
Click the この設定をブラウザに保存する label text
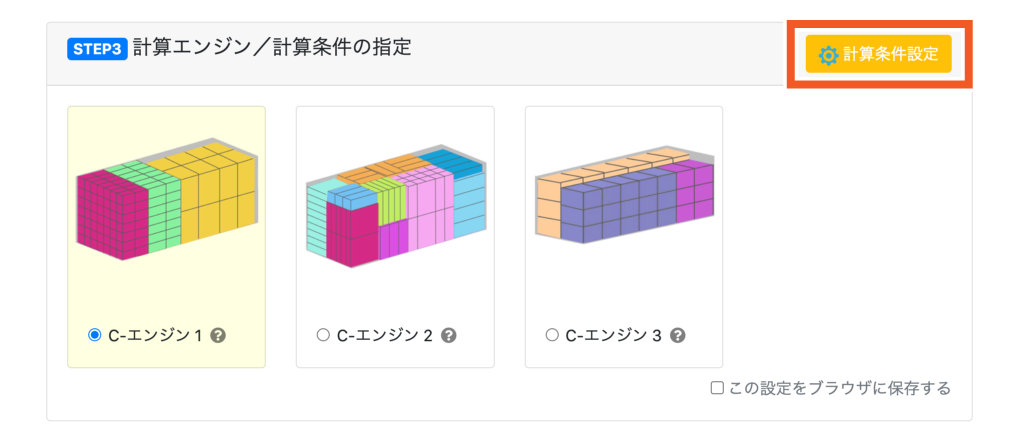[840, 388]
